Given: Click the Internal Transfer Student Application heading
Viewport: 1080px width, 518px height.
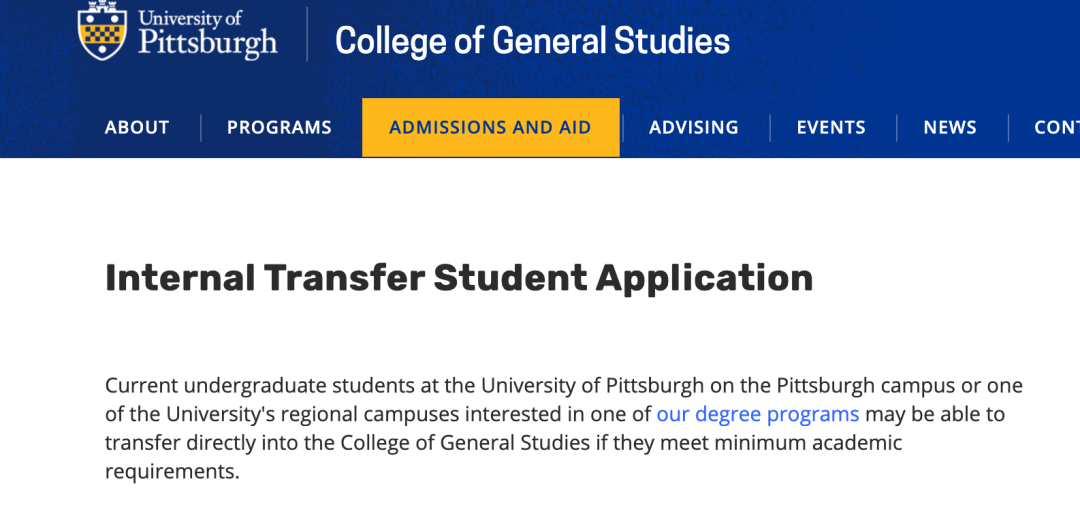Looking at the screenshot, I should (458, 278).
